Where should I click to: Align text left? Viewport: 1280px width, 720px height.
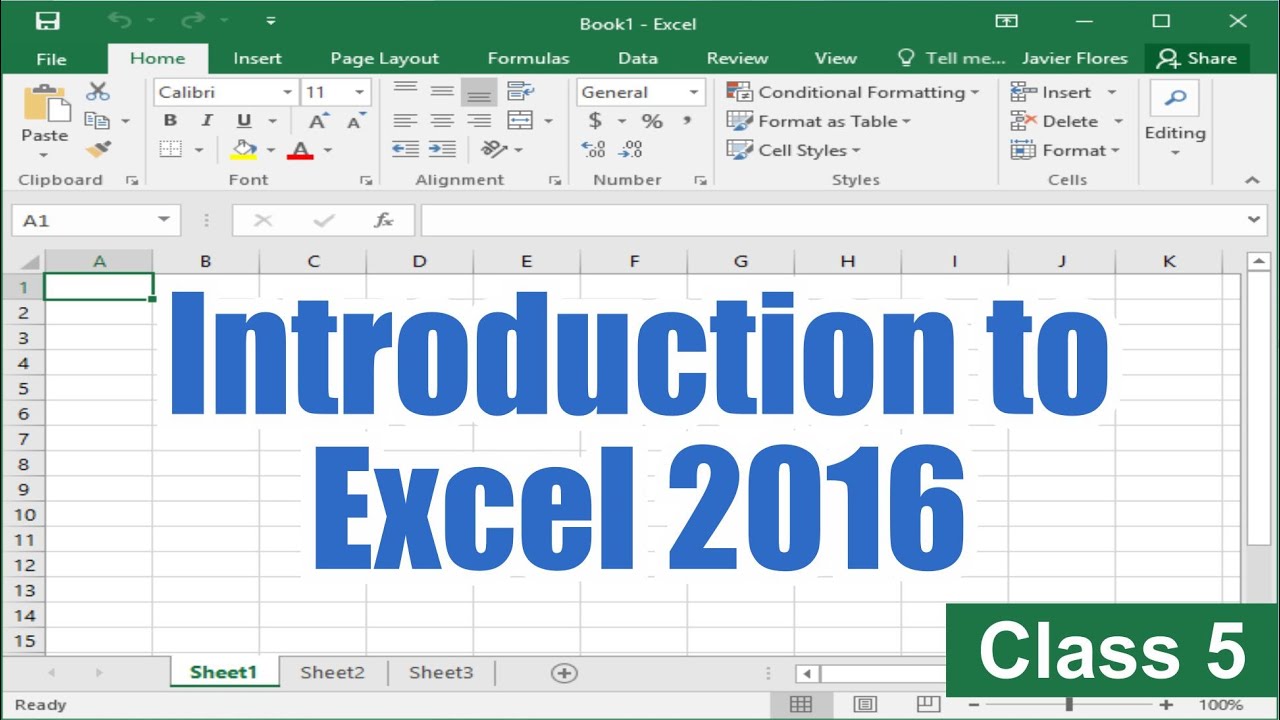click(405, 121)
